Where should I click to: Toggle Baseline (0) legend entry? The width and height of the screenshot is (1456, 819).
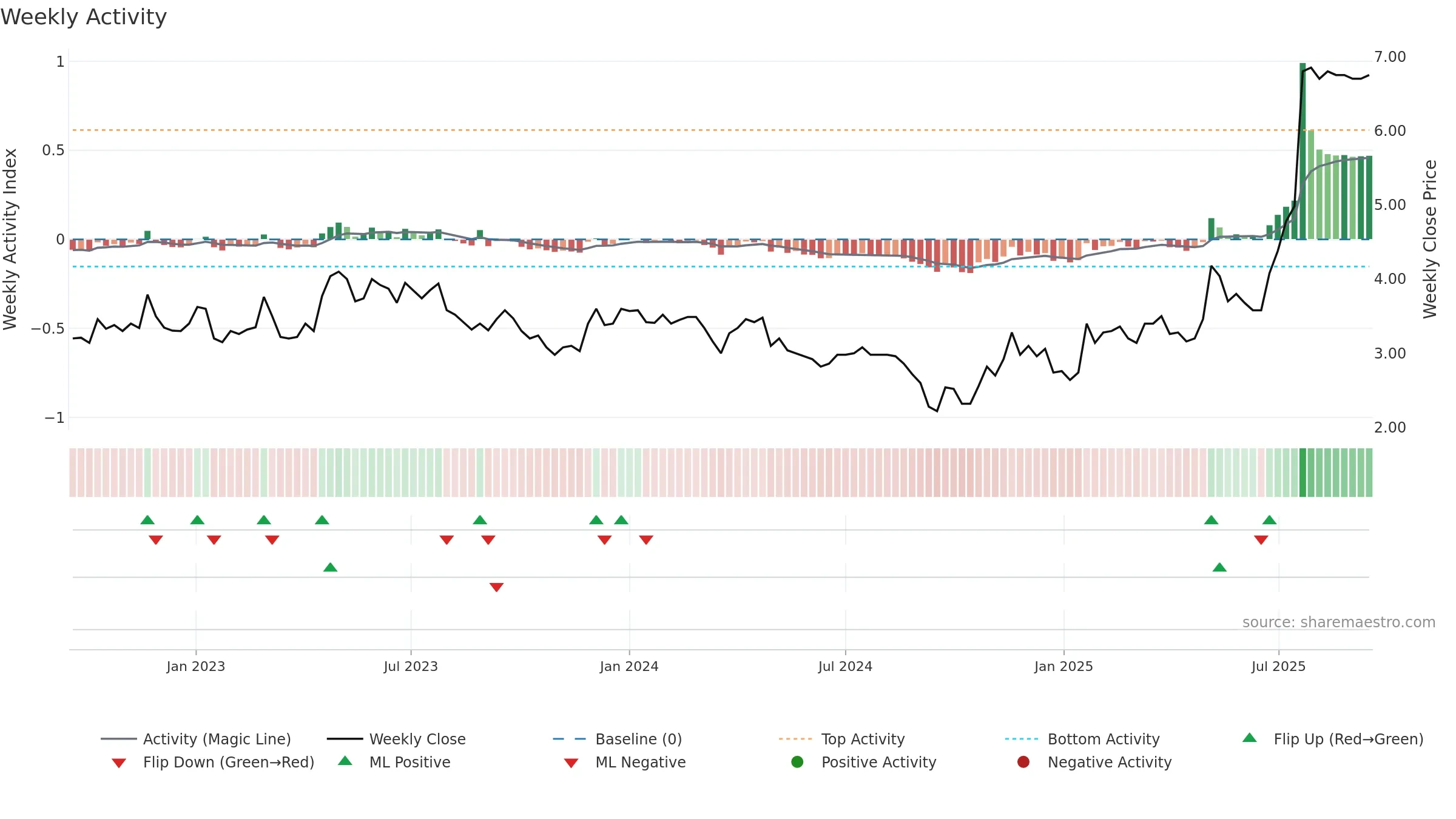[x=618, y=739]
